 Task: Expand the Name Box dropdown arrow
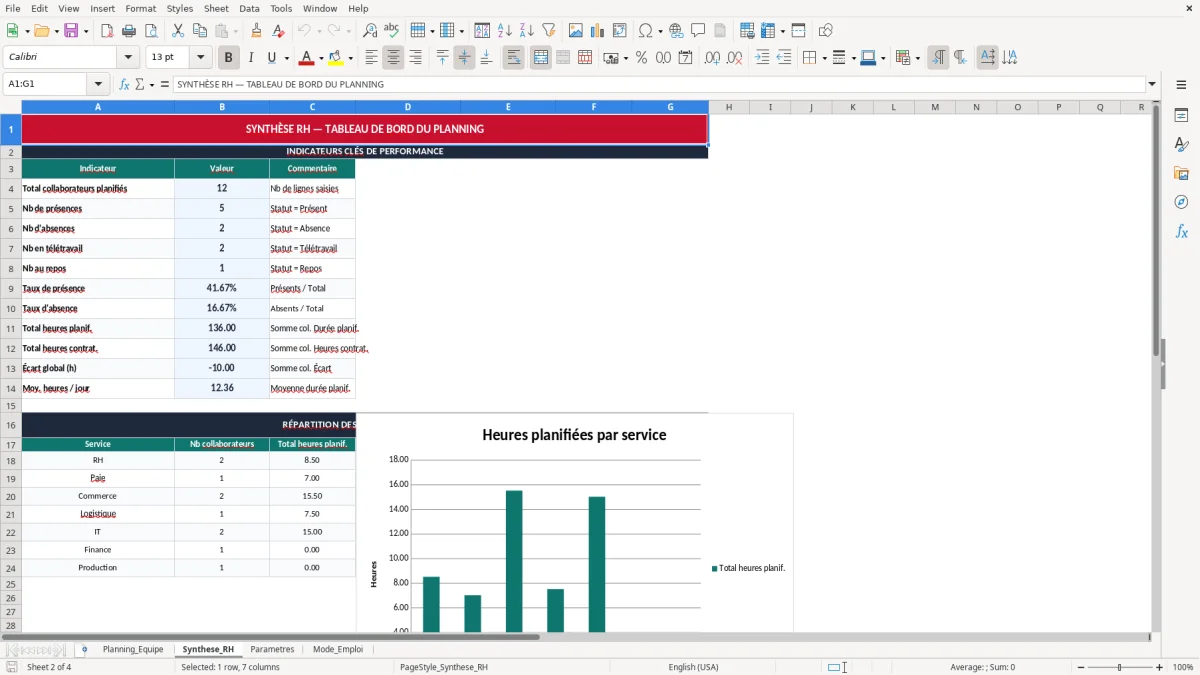tap(98, 85)
